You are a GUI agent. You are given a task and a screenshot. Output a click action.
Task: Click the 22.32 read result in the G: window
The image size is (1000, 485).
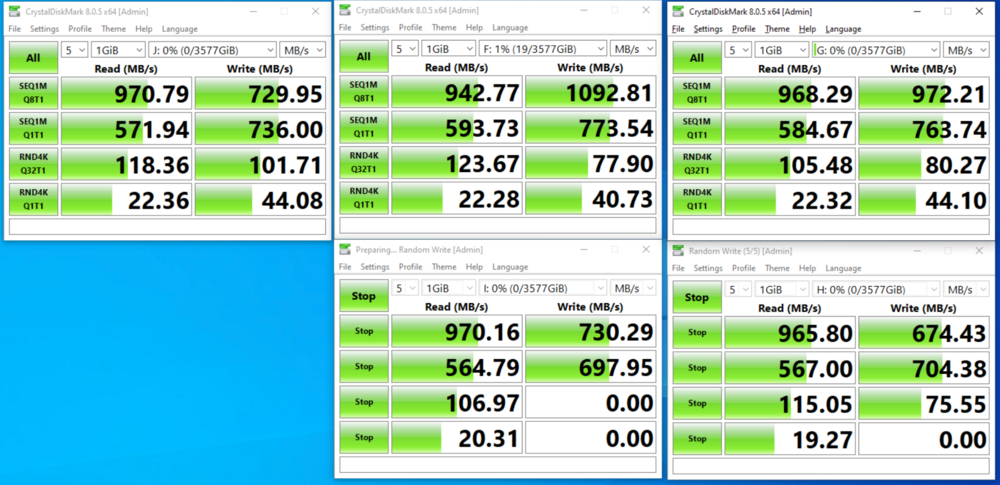coord(790,200)
